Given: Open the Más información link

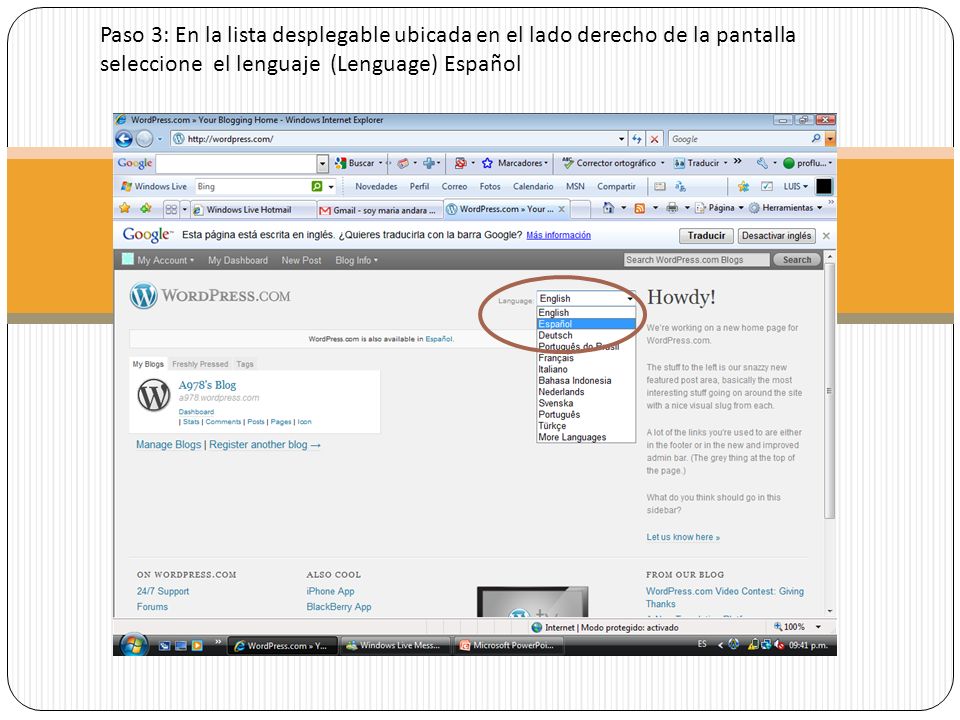Looking at the screenshot, I should pyautogui.click(x=558, y=235).
